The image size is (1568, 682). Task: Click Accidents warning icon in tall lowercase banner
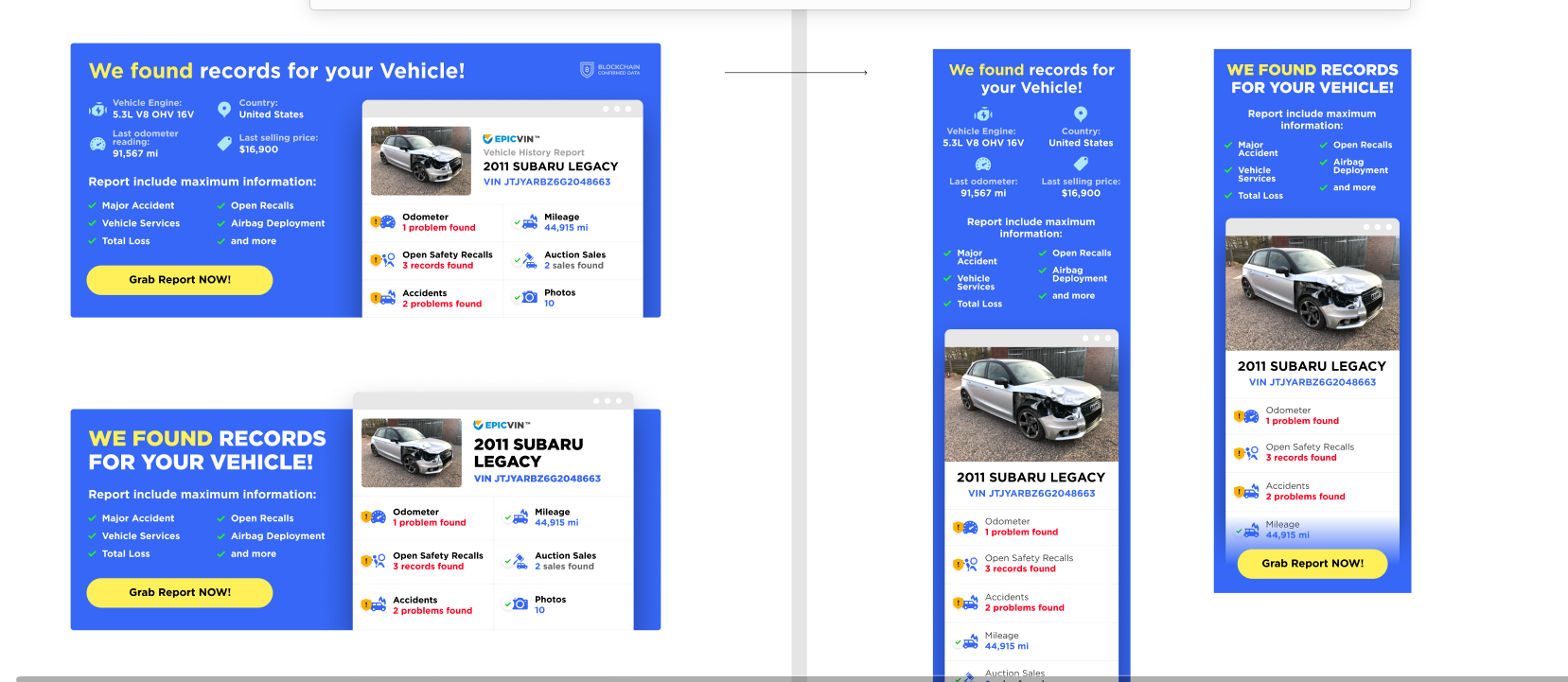[965, 603]
